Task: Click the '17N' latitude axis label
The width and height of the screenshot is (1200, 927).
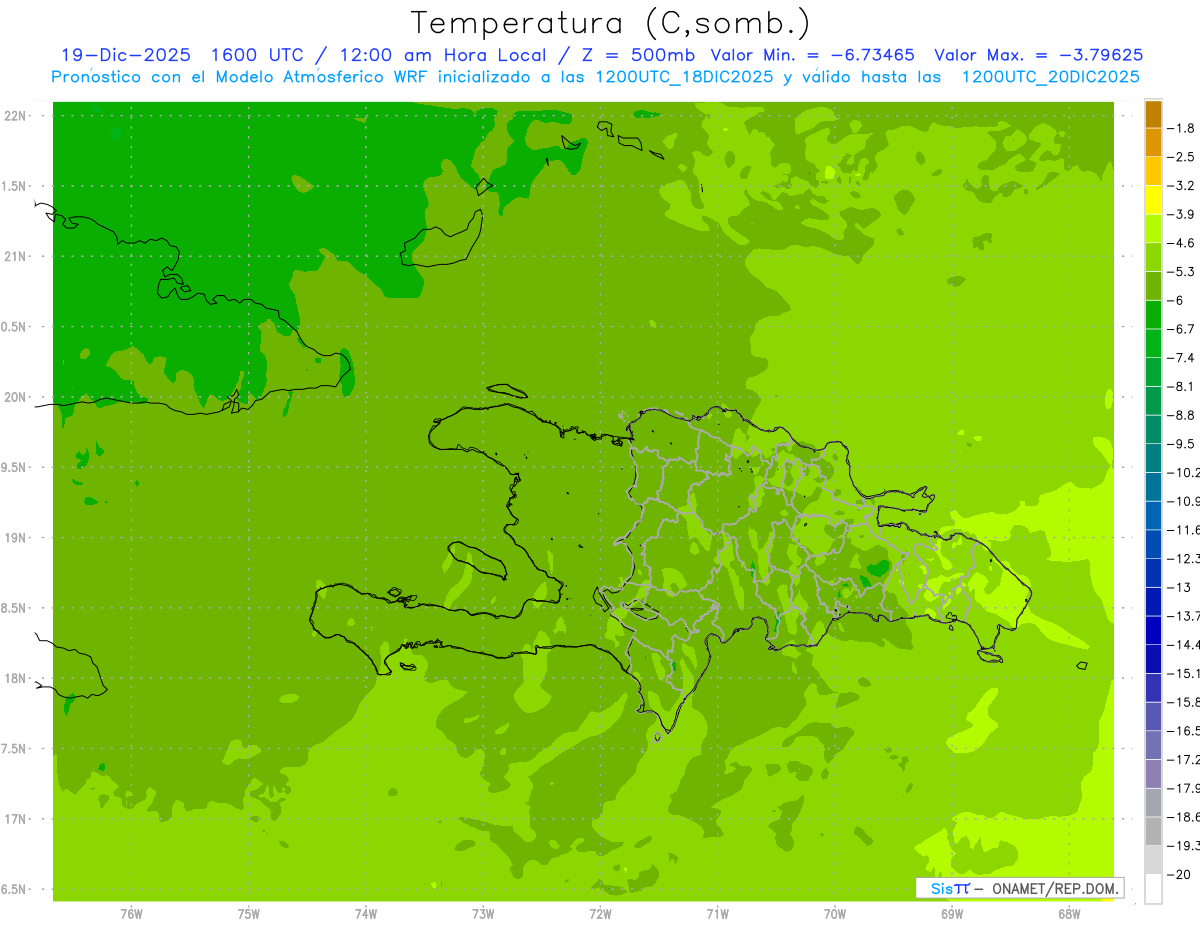Action: click(x=14, y=819)
